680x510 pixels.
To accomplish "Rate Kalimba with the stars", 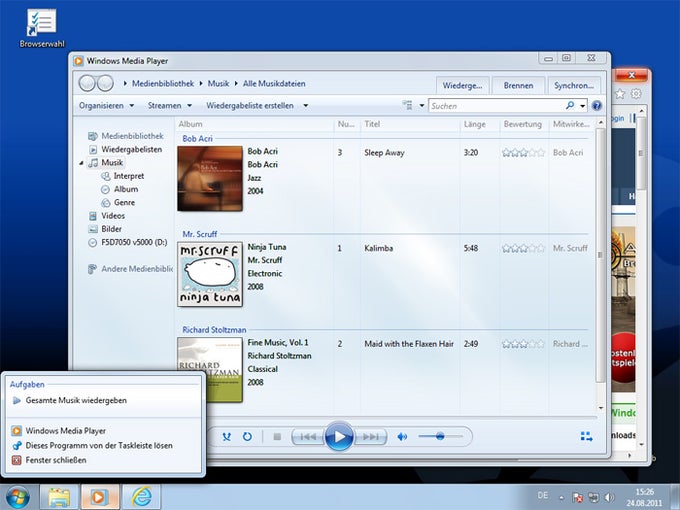I will [523, 248].
